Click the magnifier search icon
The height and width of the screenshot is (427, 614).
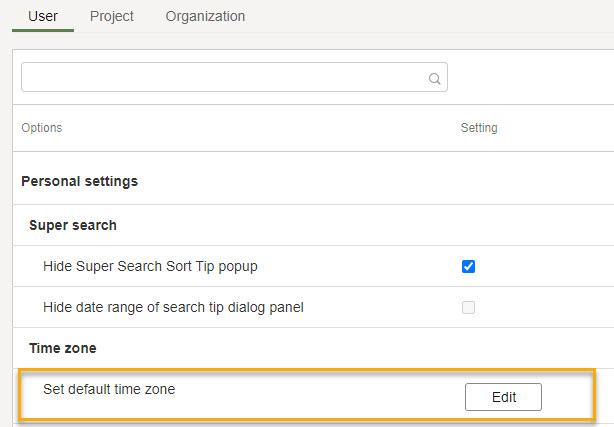tap(434, 78)
